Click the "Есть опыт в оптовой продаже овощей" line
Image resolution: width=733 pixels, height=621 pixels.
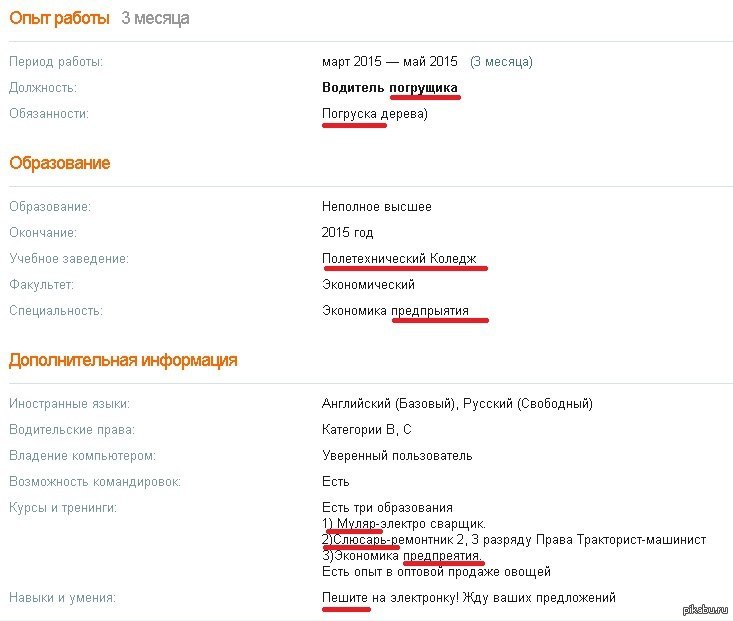(x=436, y=572)
